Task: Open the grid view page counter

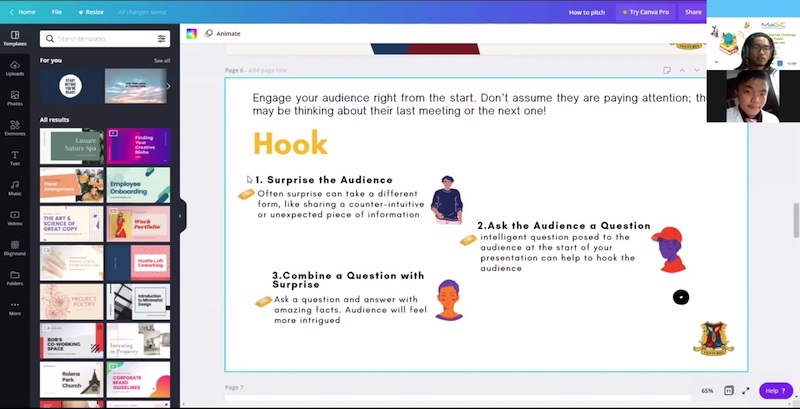Action: coord(728,390)
